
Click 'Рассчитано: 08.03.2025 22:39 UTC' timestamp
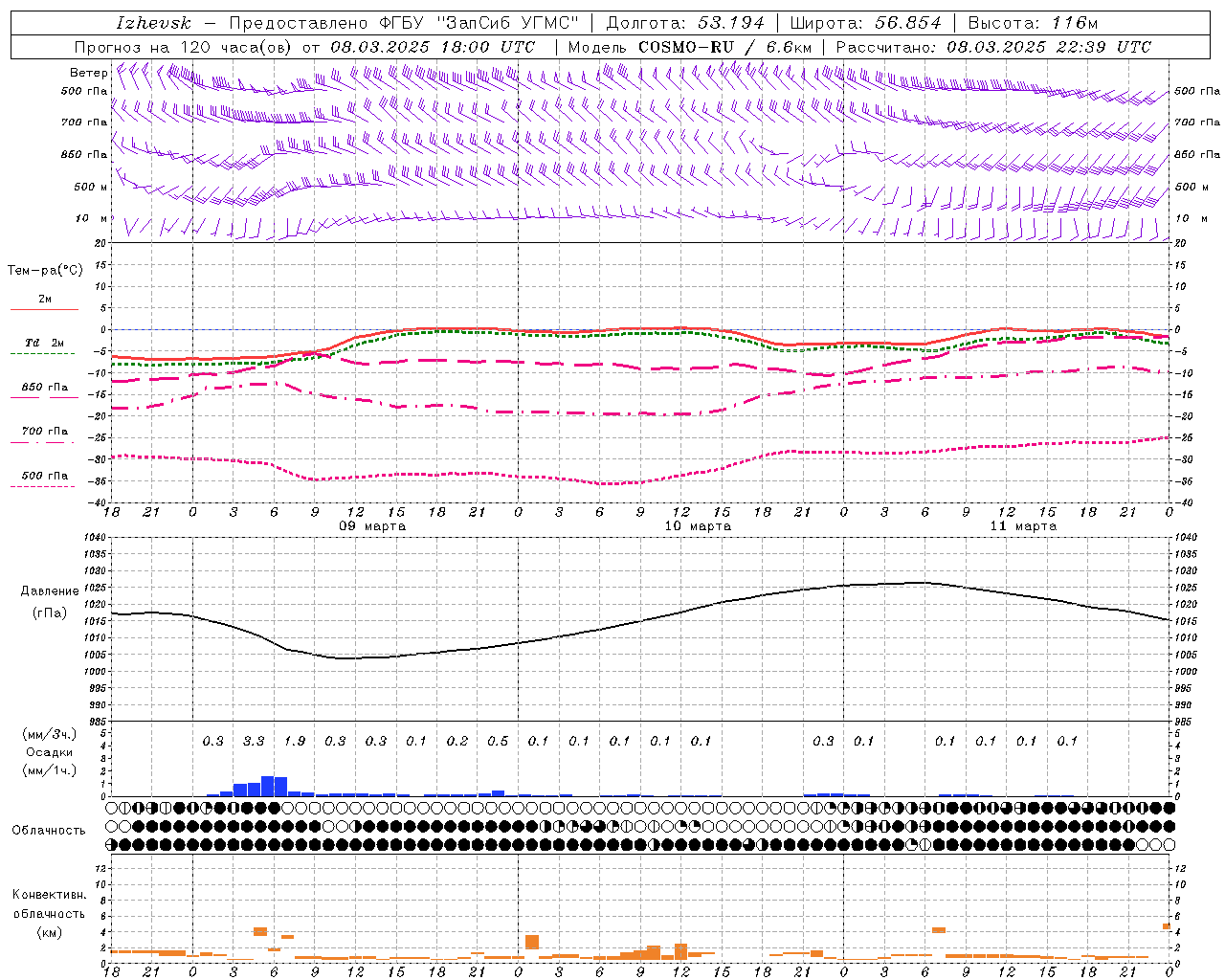tap(993, 47)
